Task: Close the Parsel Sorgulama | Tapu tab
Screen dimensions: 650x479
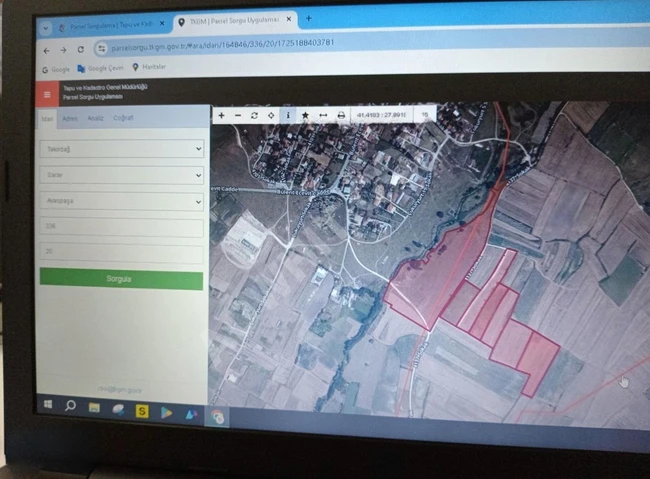Action: coord(162,24)
